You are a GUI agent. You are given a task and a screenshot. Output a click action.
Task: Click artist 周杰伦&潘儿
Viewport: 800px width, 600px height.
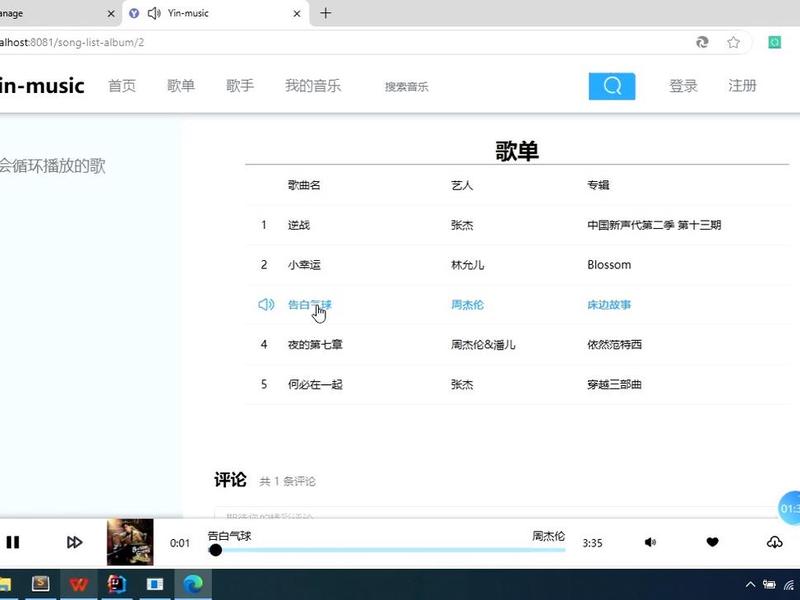pyautogui.click(x=483, y=344)
